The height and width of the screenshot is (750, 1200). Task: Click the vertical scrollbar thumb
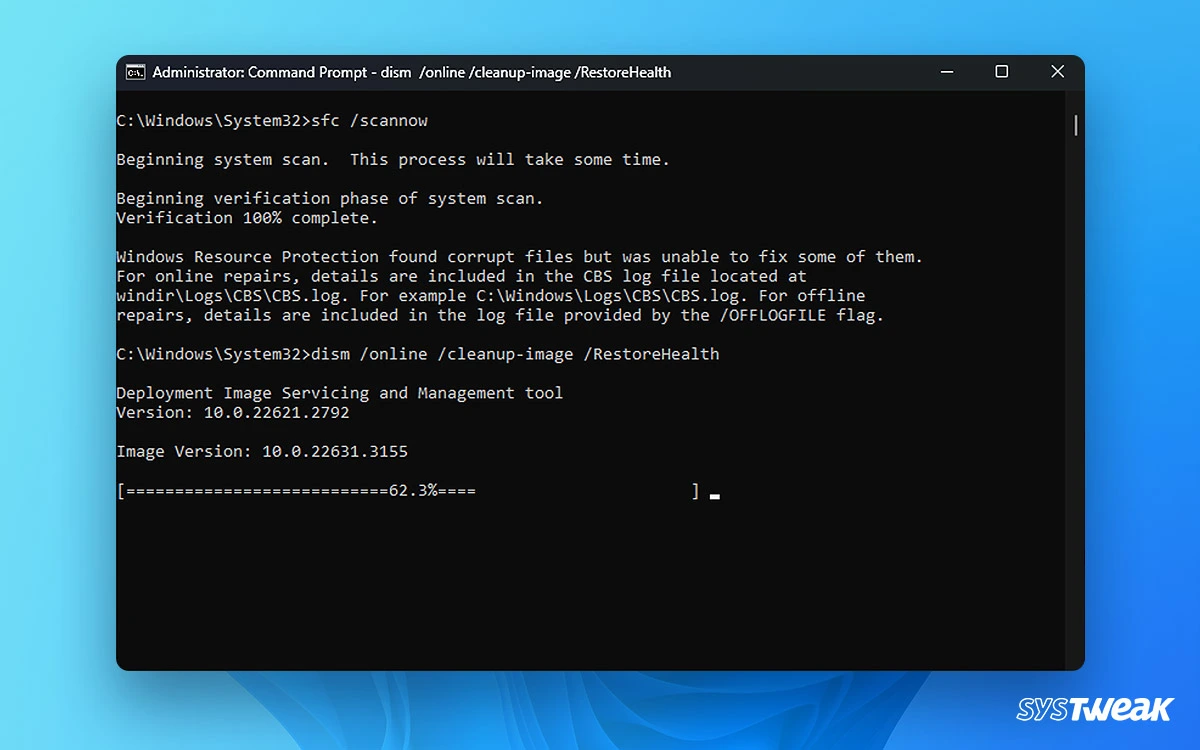click(1074, 126)
